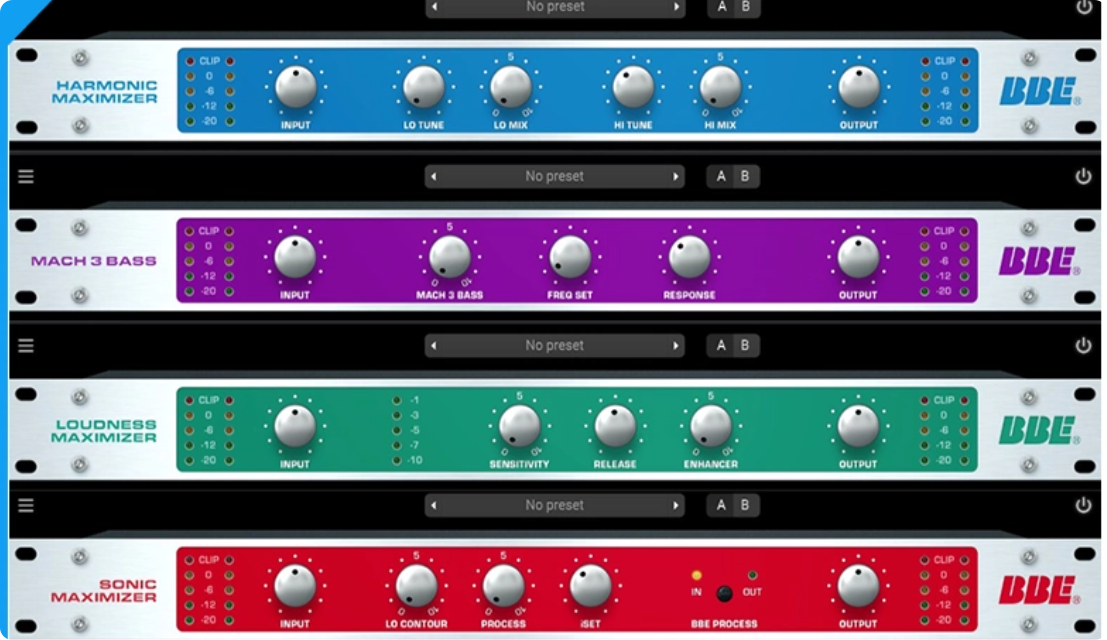Click the FREQ SET knob

570,257
